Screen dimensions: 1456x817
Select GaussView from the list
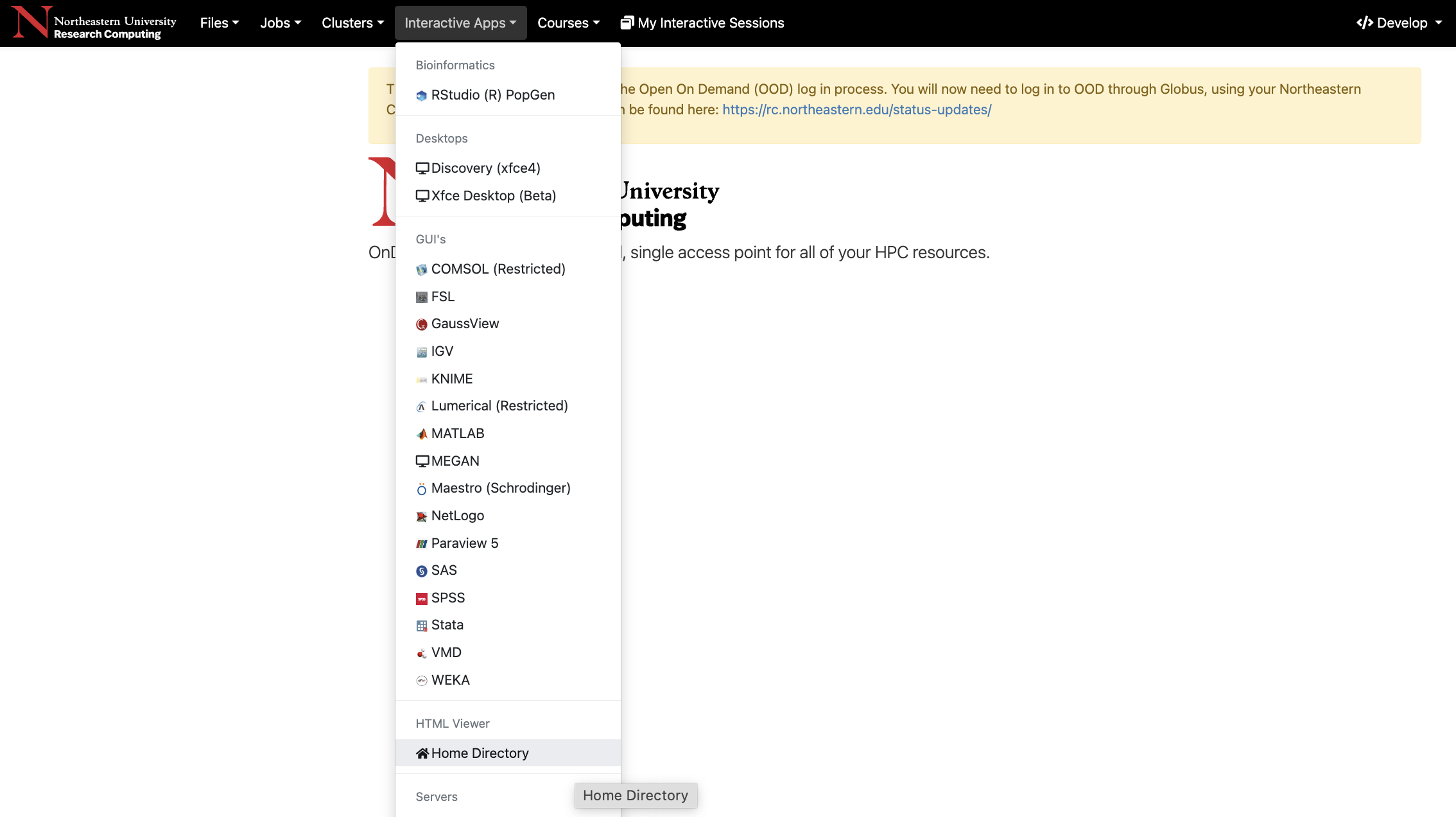508,324
